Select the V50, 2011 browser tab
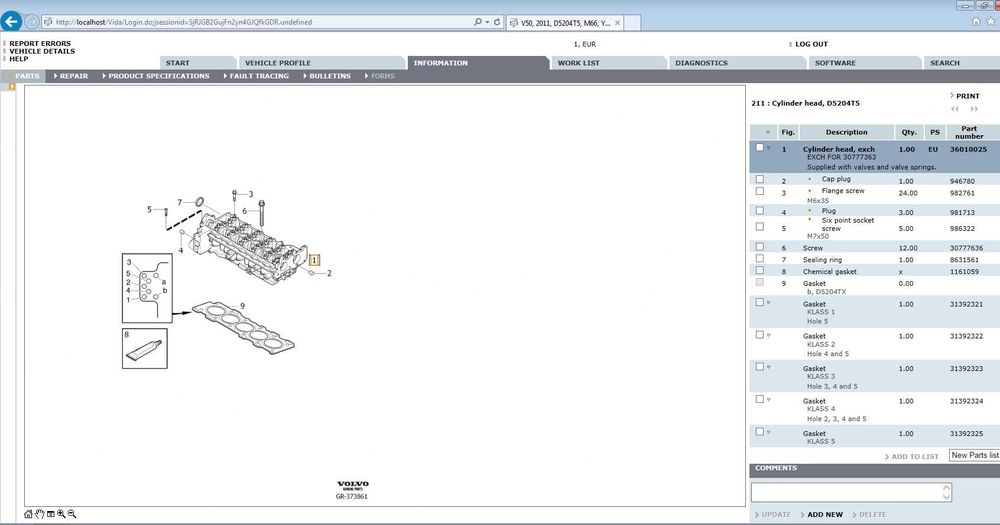Viewport: 1000px width, 525px height. [565, 22]
